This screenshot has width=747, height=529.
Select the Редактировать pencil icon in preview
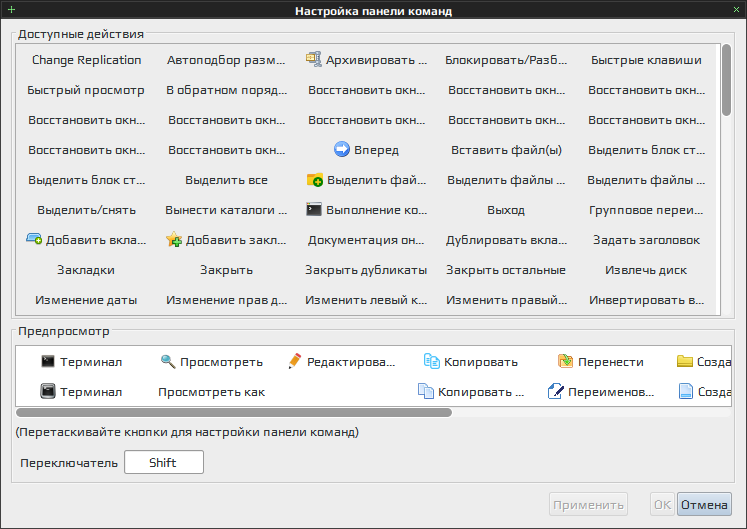(x=295, y=362)
